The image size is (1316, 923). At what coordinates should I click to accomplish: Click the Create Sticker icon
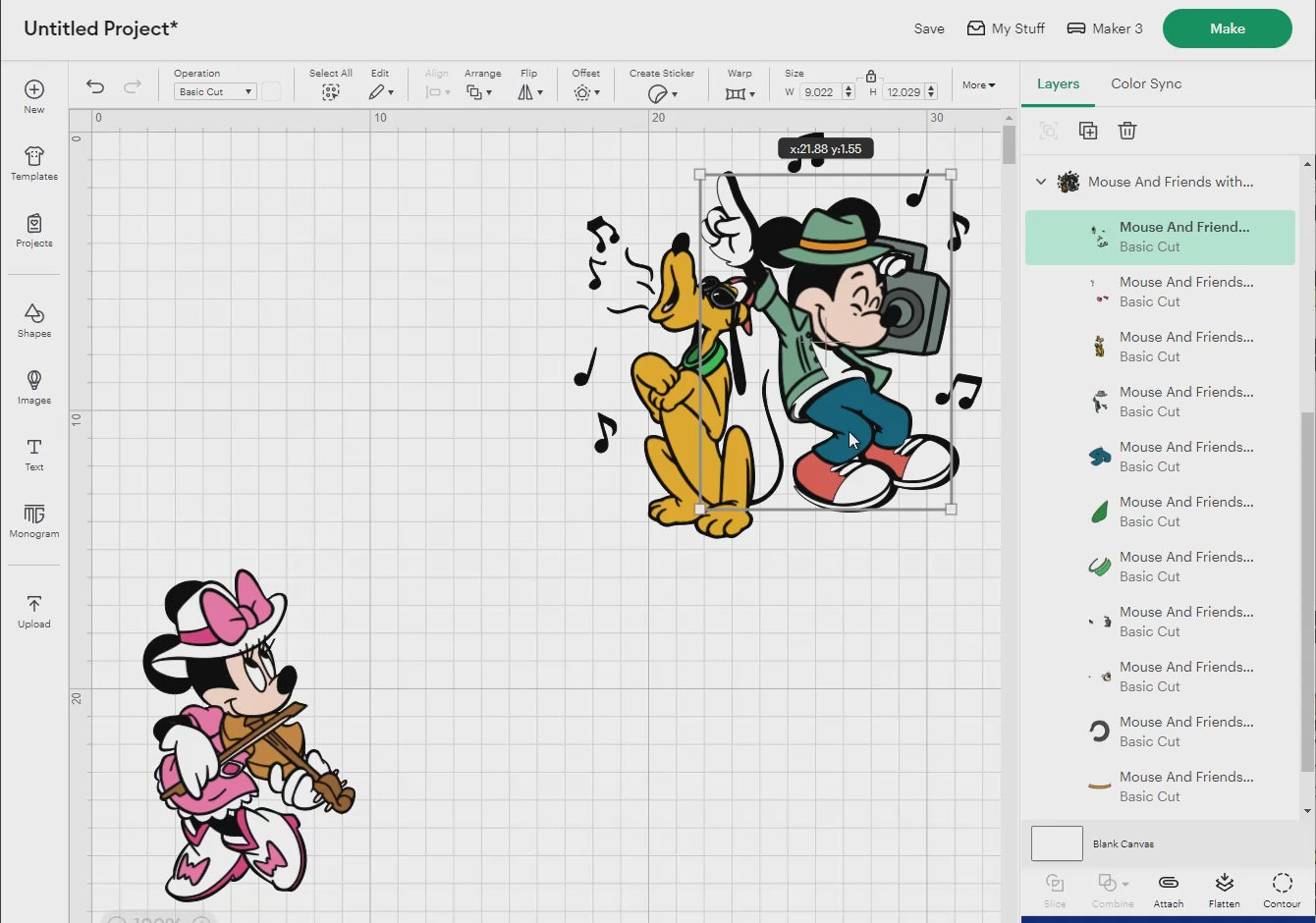coord(658,93)
